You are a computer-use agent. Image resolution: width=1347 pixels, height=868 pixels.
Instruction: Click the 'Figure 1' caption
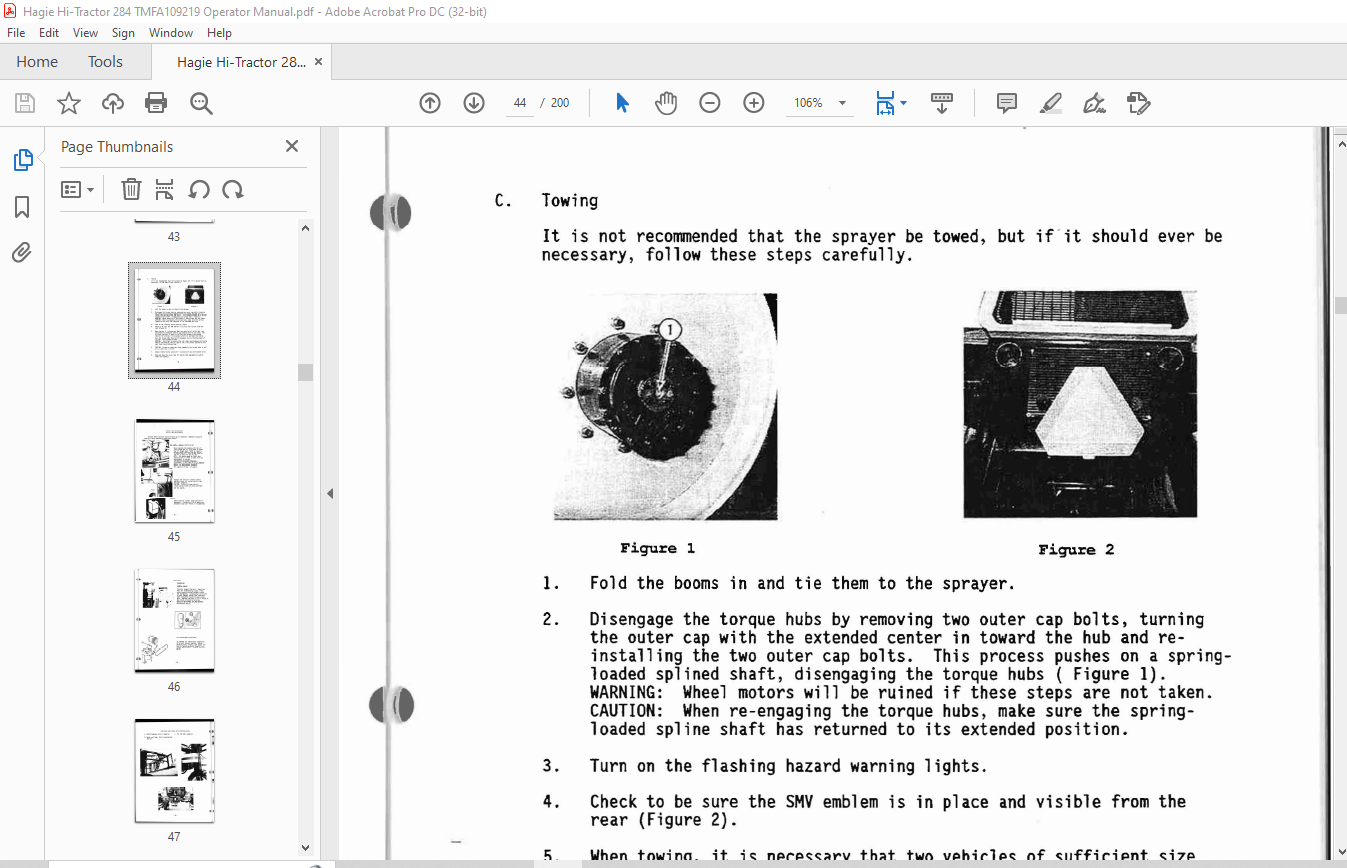point(657,548)
